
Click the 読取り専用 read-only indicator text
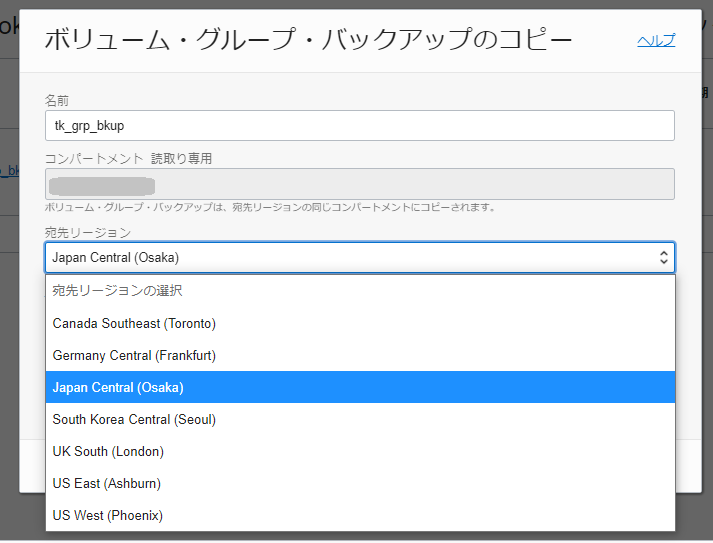[181, 158]
